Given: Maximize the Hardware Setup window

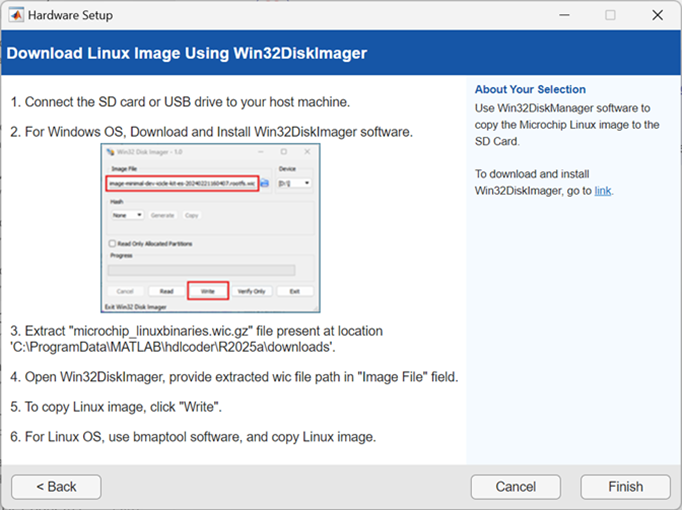Looking at the screenshot, I should (x=610, y=15).
